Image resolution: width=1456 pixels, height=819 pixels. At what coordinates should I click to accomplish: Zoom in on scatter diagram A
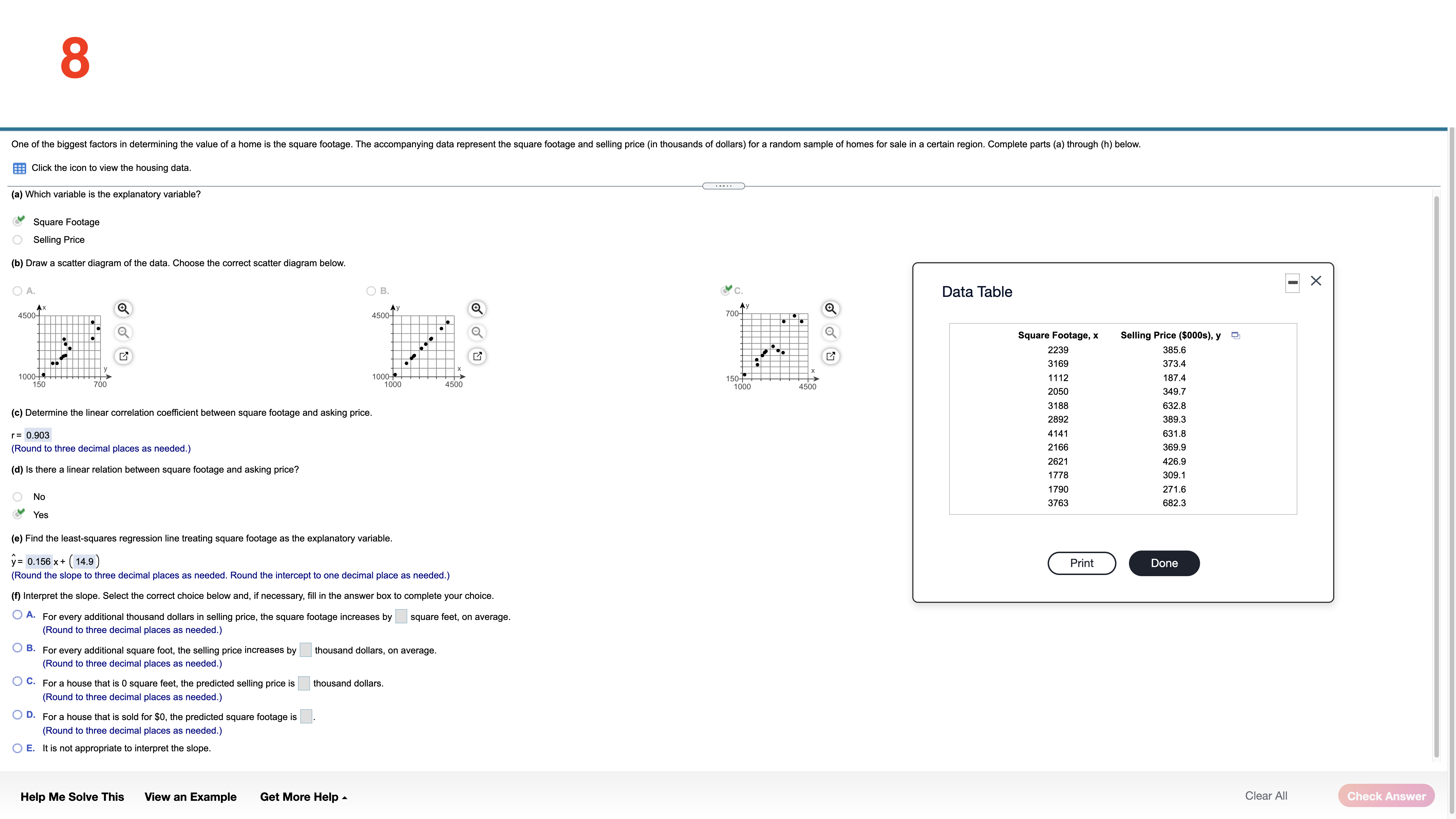click(x=123, y=309)
